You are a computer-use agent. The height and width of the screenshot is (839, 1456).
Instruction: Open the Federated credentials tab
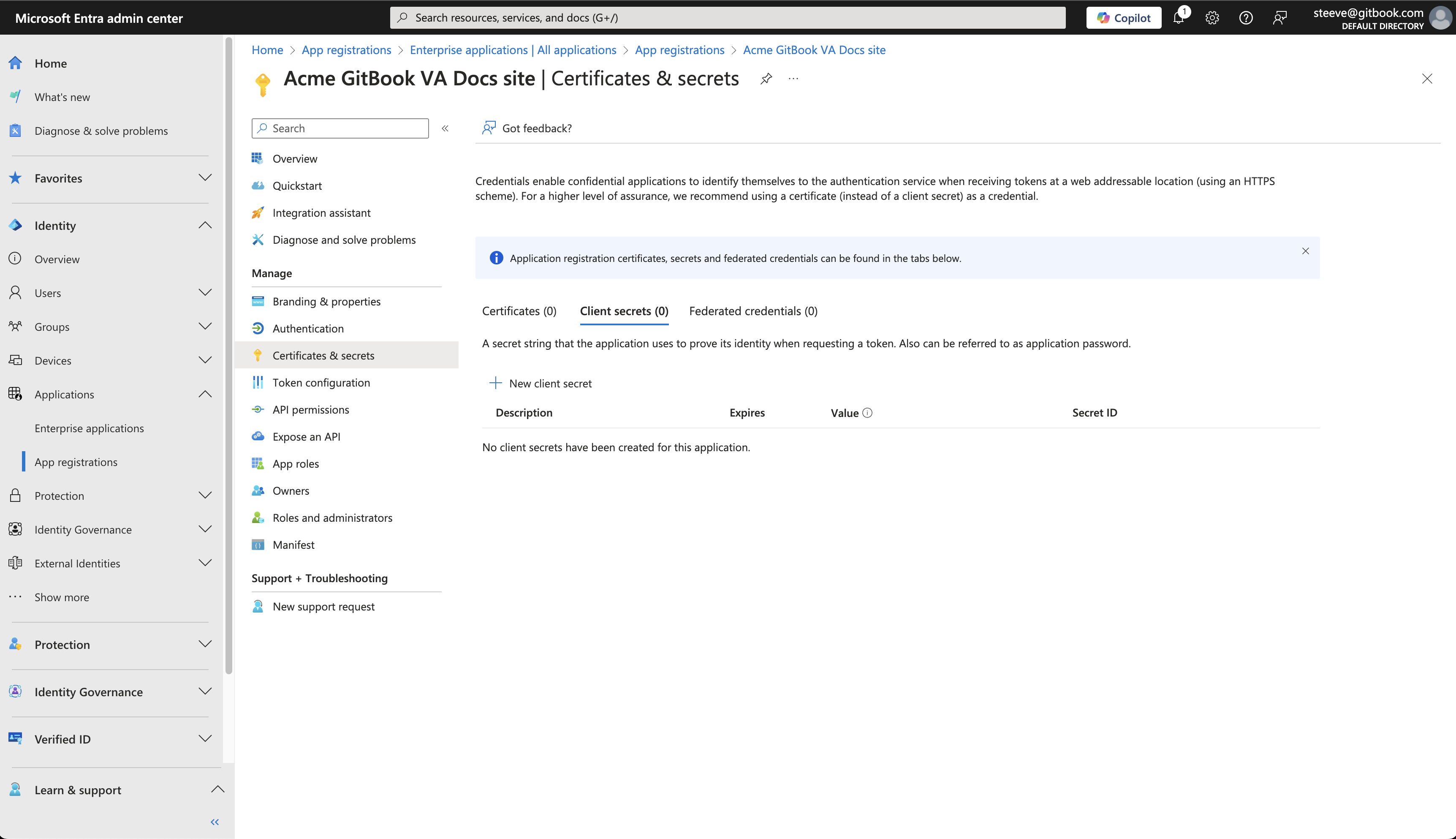point(753,311)
